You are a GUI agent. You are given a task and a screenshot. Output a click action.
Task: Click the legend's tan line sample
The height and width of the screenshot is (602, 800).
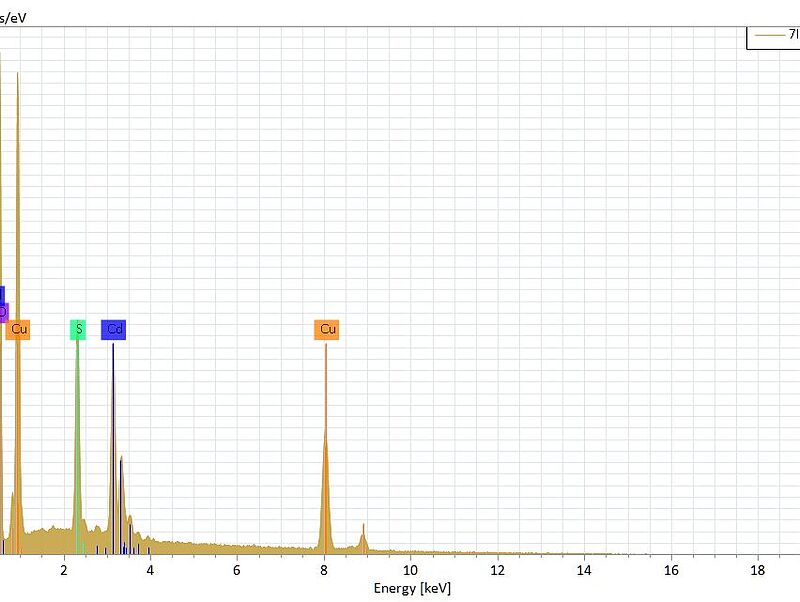[769, 35]
